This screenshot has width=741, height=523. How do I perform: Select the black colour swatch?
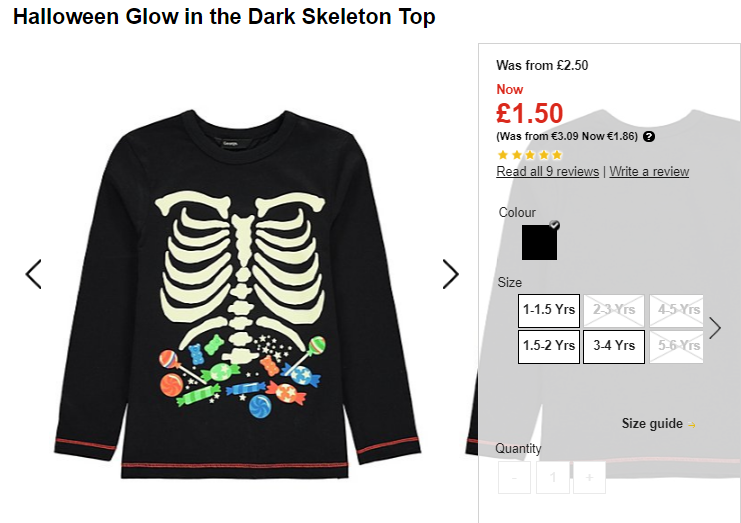tap(539, 242)
